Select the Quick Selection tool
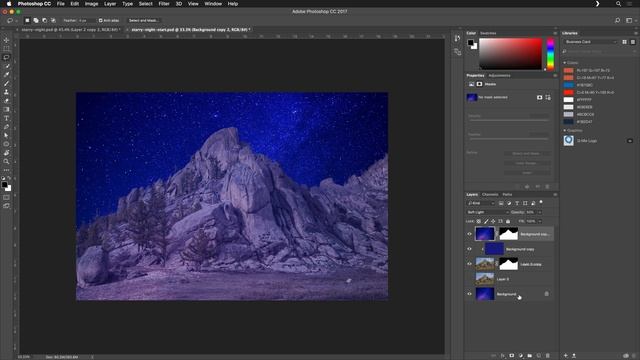Viewport: 640px width, 360px height. coord(6,66)
